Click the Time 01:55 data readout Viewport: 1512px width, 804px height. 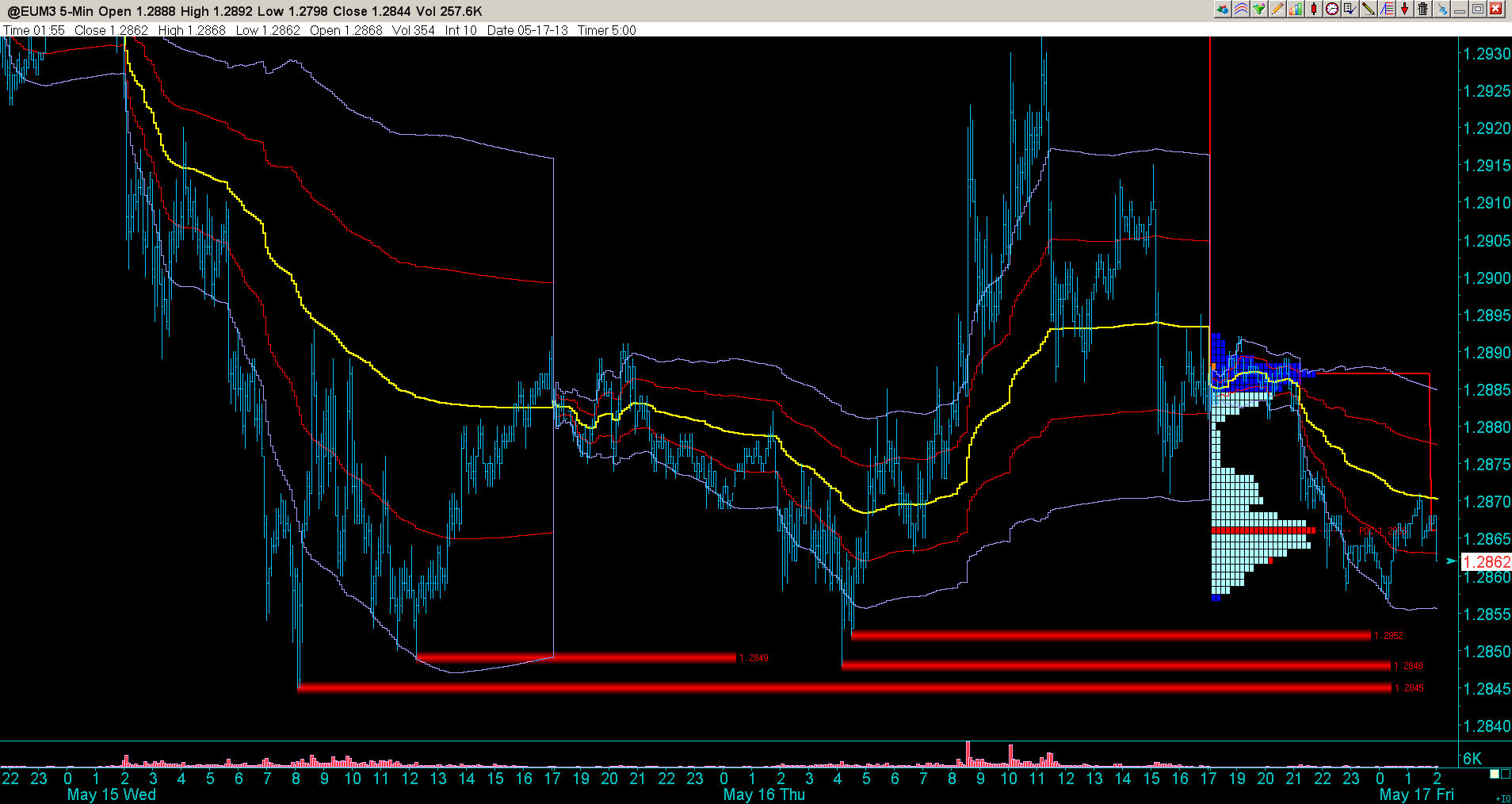34,30
